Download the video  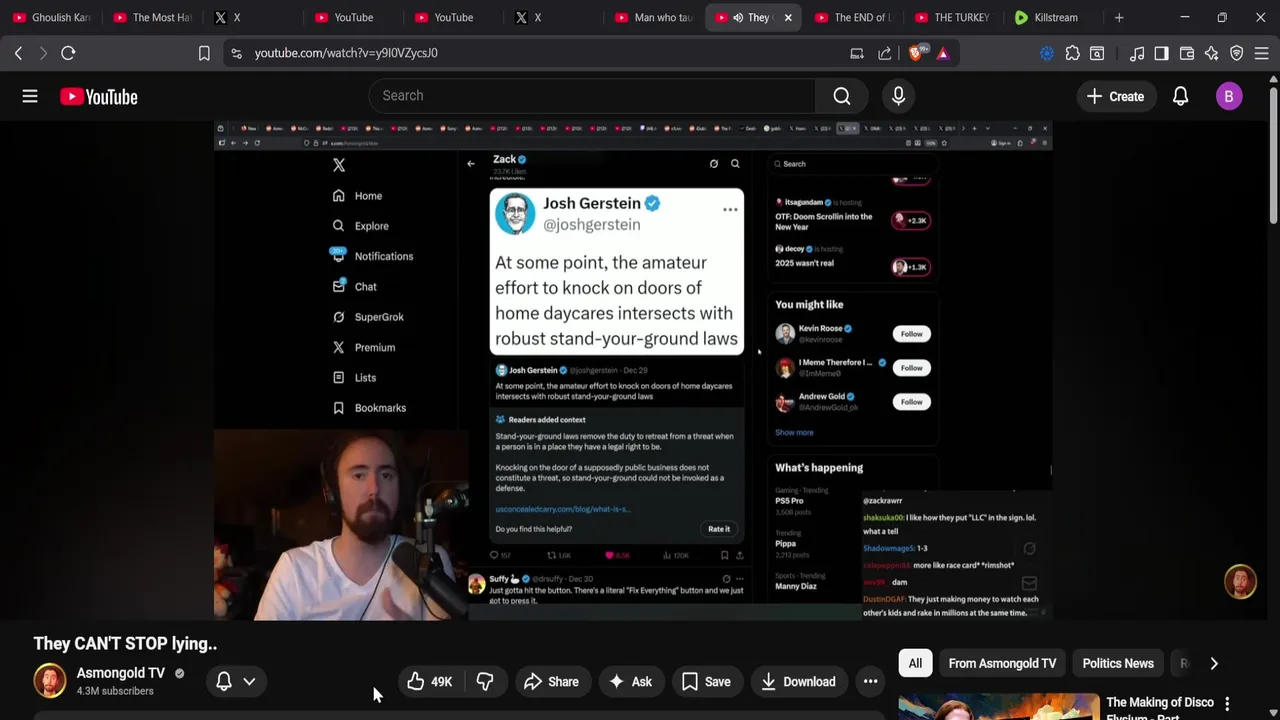(798, 682)
